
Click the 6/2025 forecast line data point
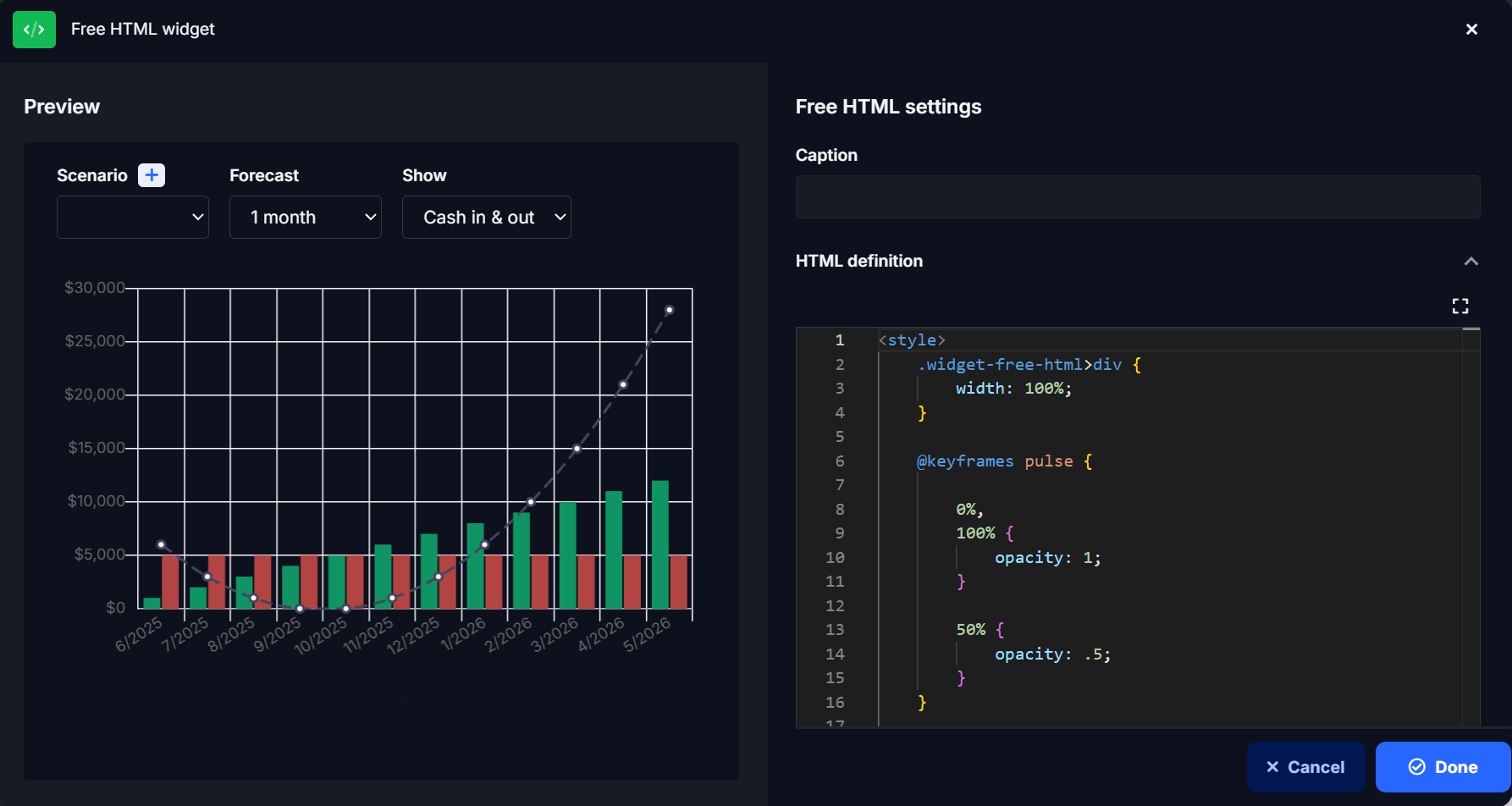pyautogui.click(x=161, y=544)
